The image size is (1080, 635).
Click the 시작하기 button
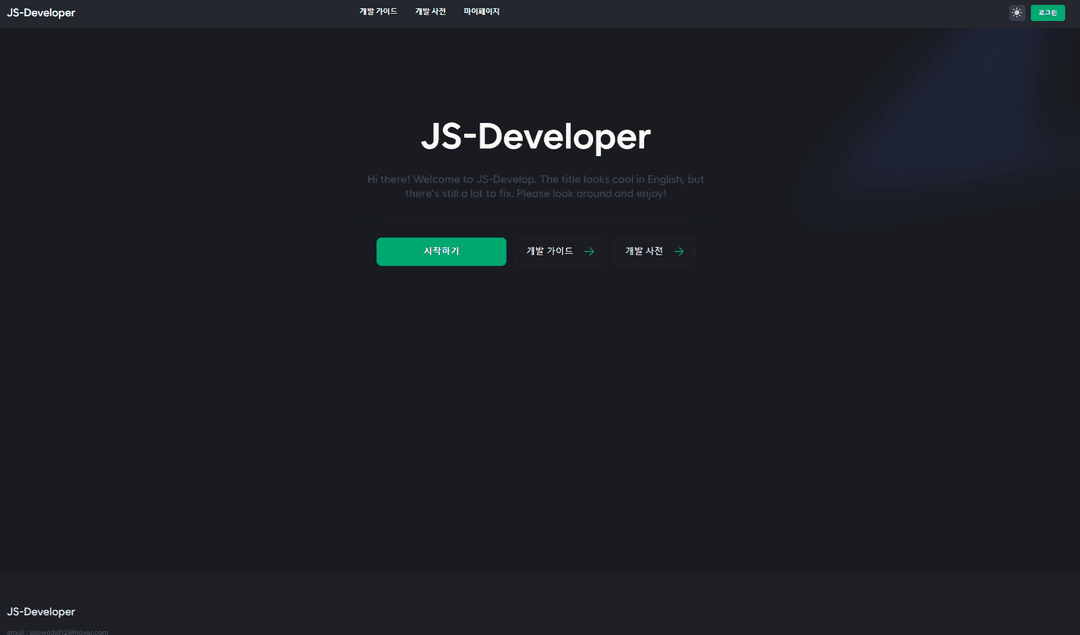click(x=441, y=251)
